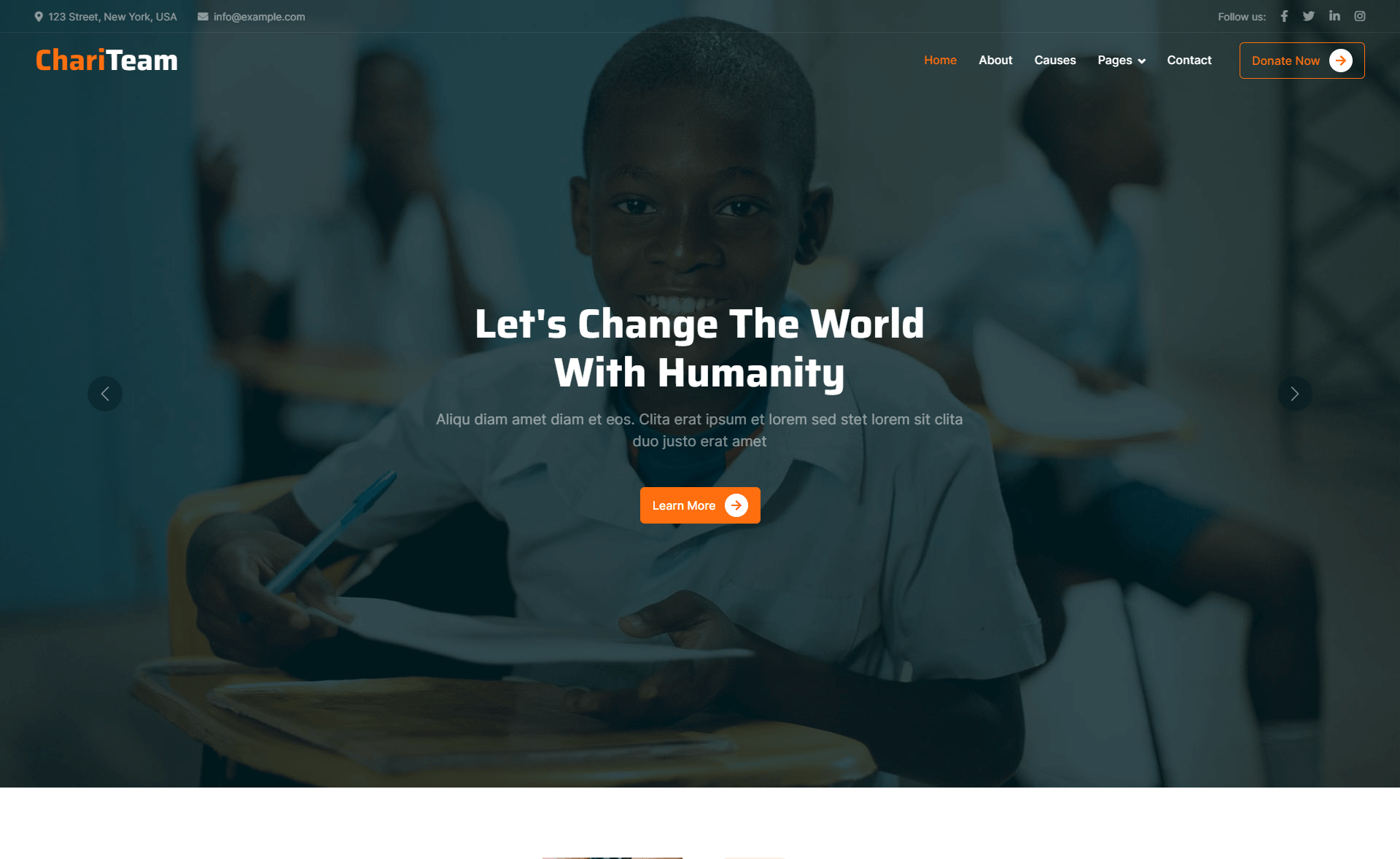Click the Home navigation tab
1400x859 pixels.
pos(940,60)
